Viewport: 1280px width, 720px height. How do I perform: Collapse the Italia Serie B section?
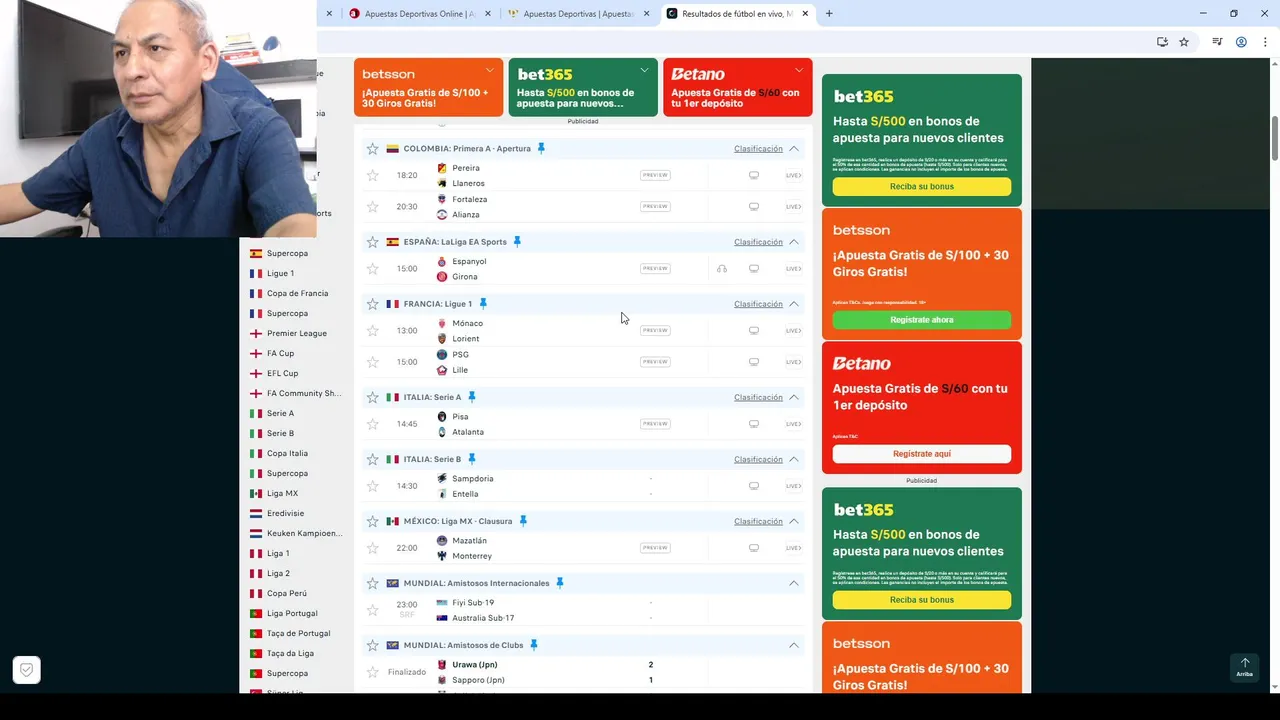tap(793, 459)
